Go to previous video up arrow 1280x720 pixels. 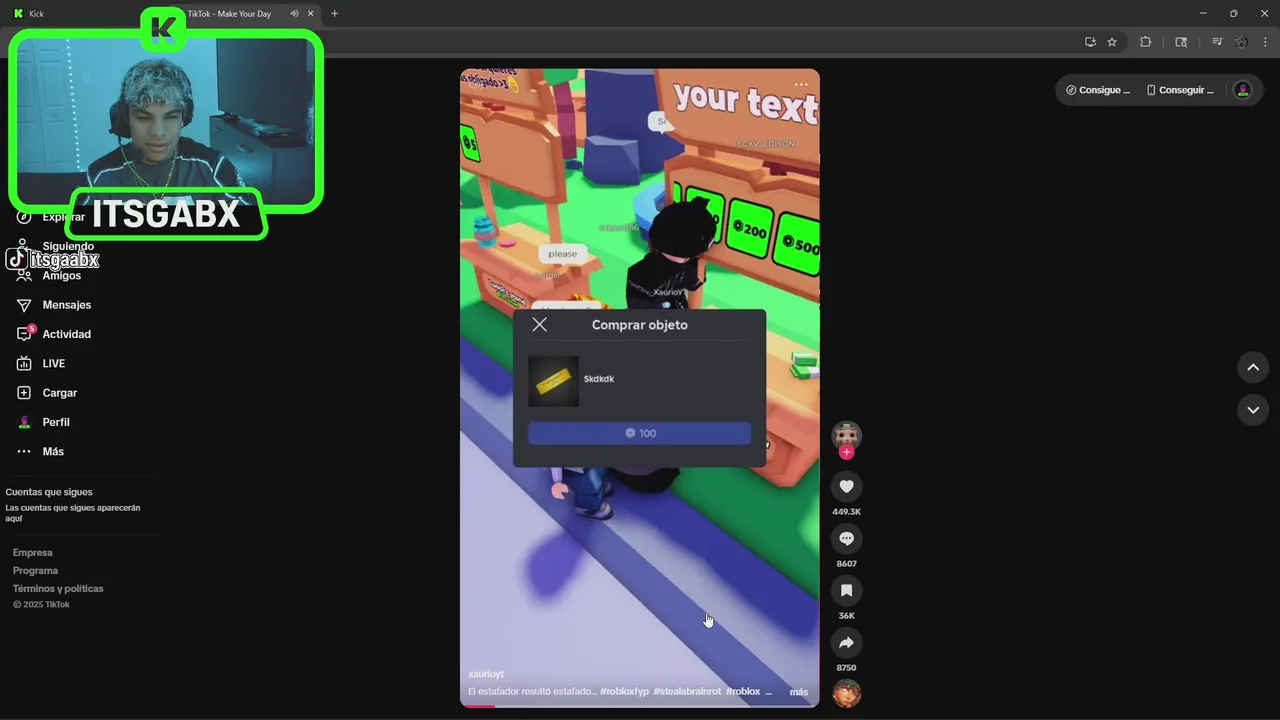[x=1252, y=367]
